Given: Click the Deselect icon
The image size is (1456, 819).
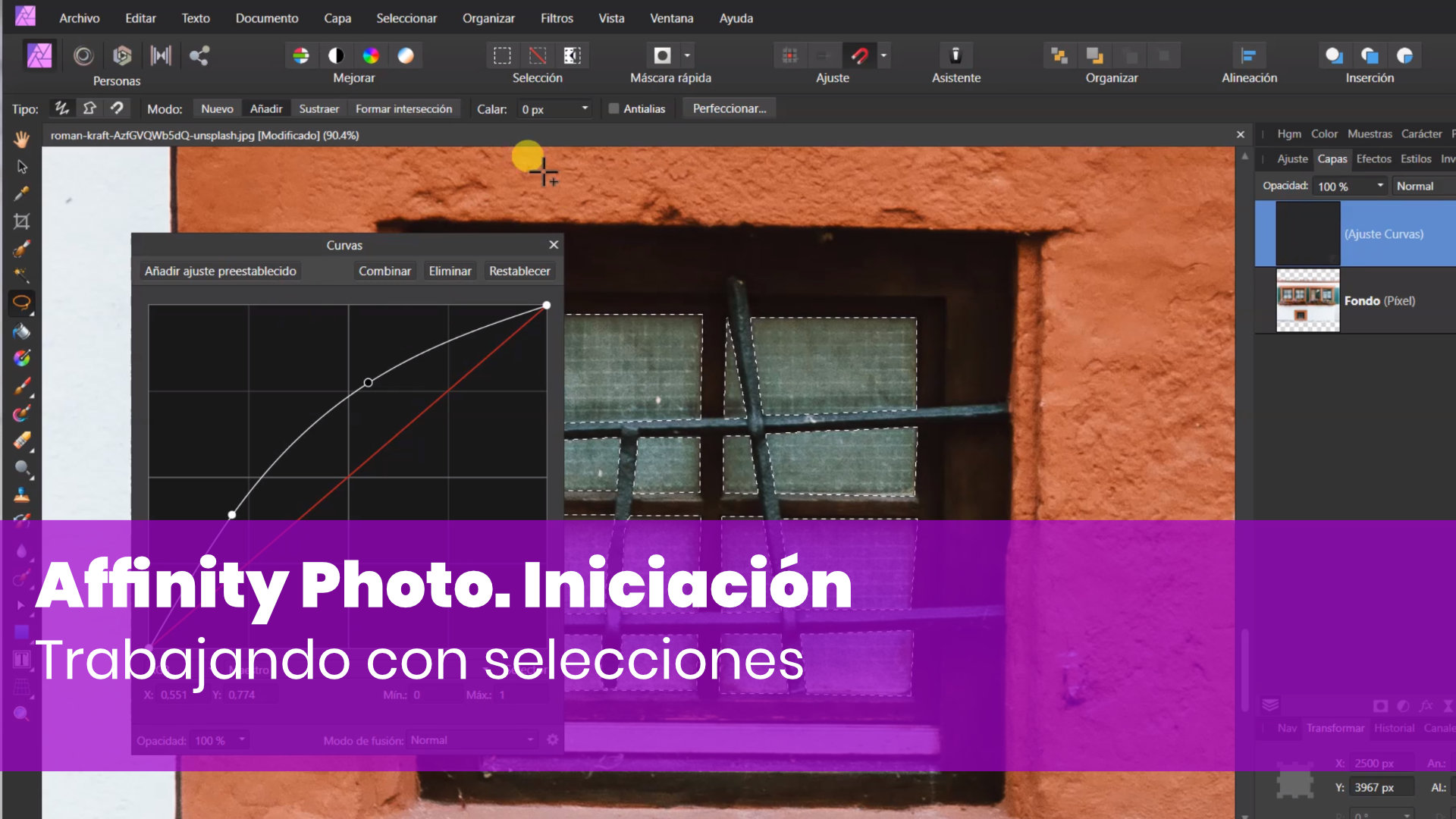Looking at the screenshot, I should pyautogui.click(x=537, y=55).
